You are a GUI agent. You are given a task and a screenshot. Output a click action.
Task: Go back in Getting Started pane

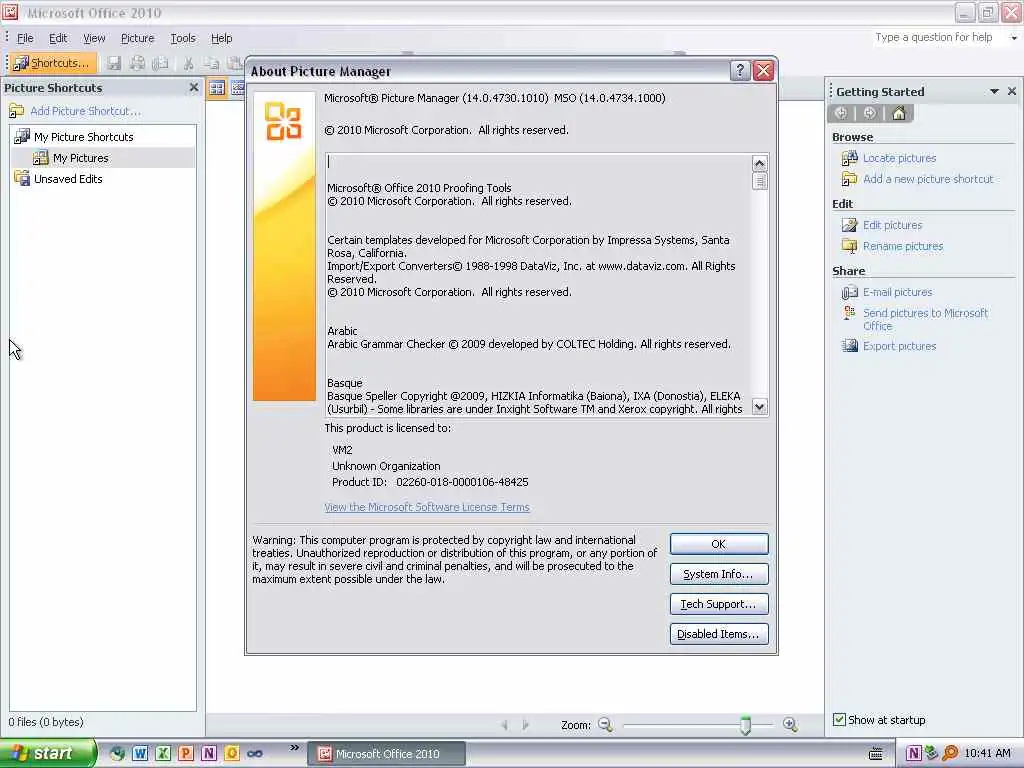[841, 113]
